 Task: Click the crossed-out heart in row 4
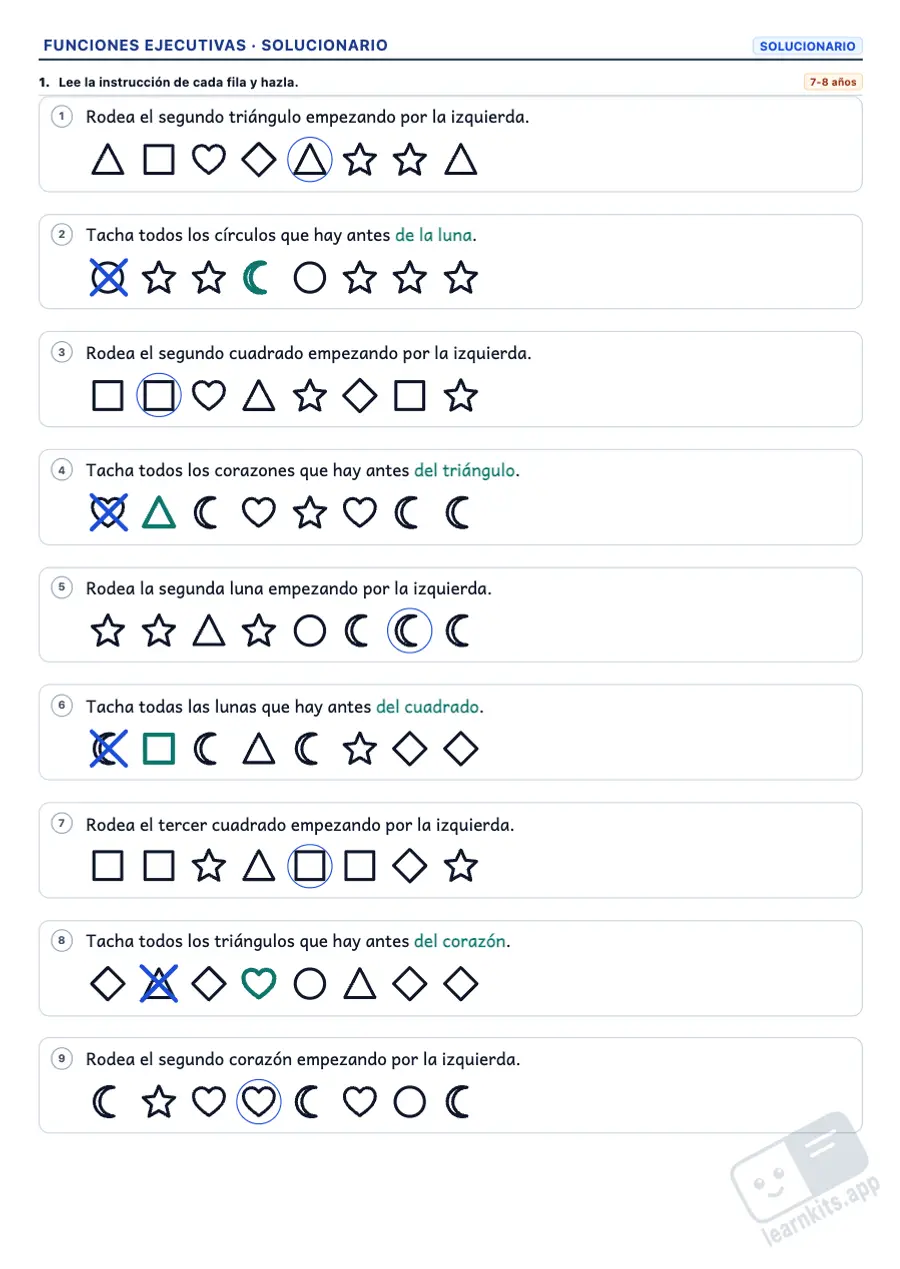coord(109,514)
